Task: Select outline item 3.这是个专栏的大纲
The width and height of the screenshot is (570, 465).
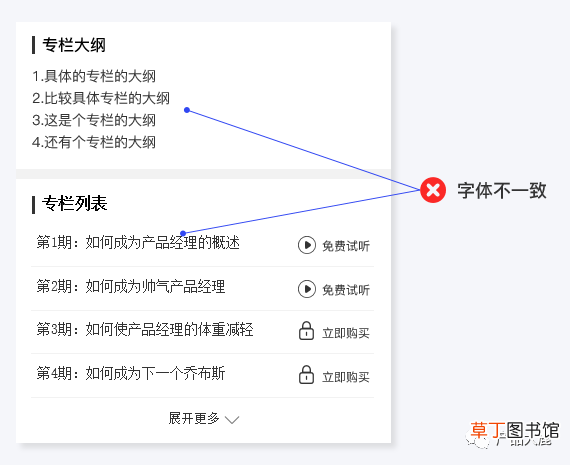Action: pos(94,120)
